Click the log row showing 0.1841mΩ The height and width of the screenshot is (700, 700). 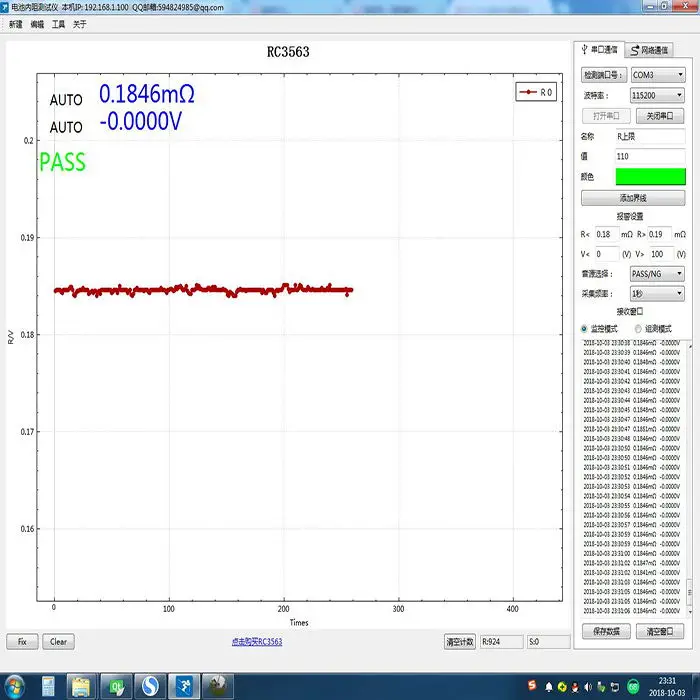[631, 572]
